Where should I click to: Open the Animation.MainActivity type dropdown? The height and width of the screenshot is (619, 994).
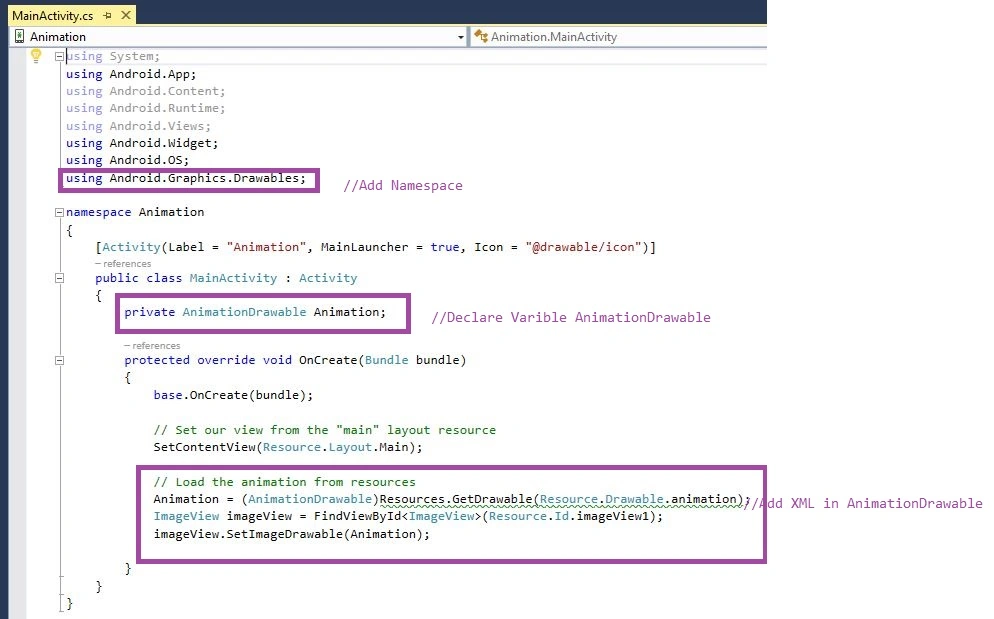(618, 37)
